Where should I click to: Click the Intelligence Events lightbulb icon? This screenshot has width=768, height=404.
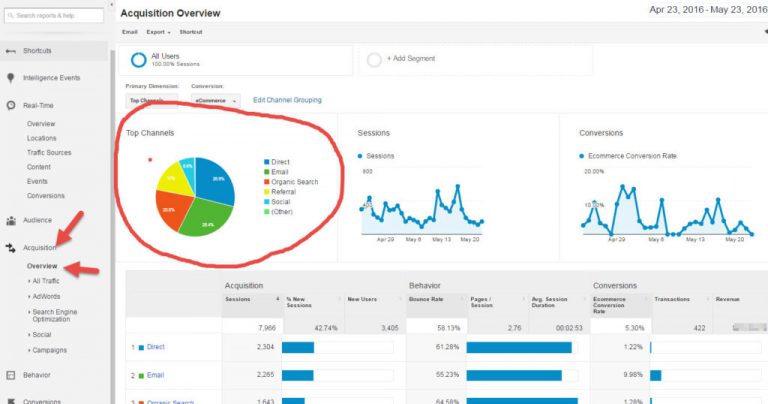[x=11, y=78]
